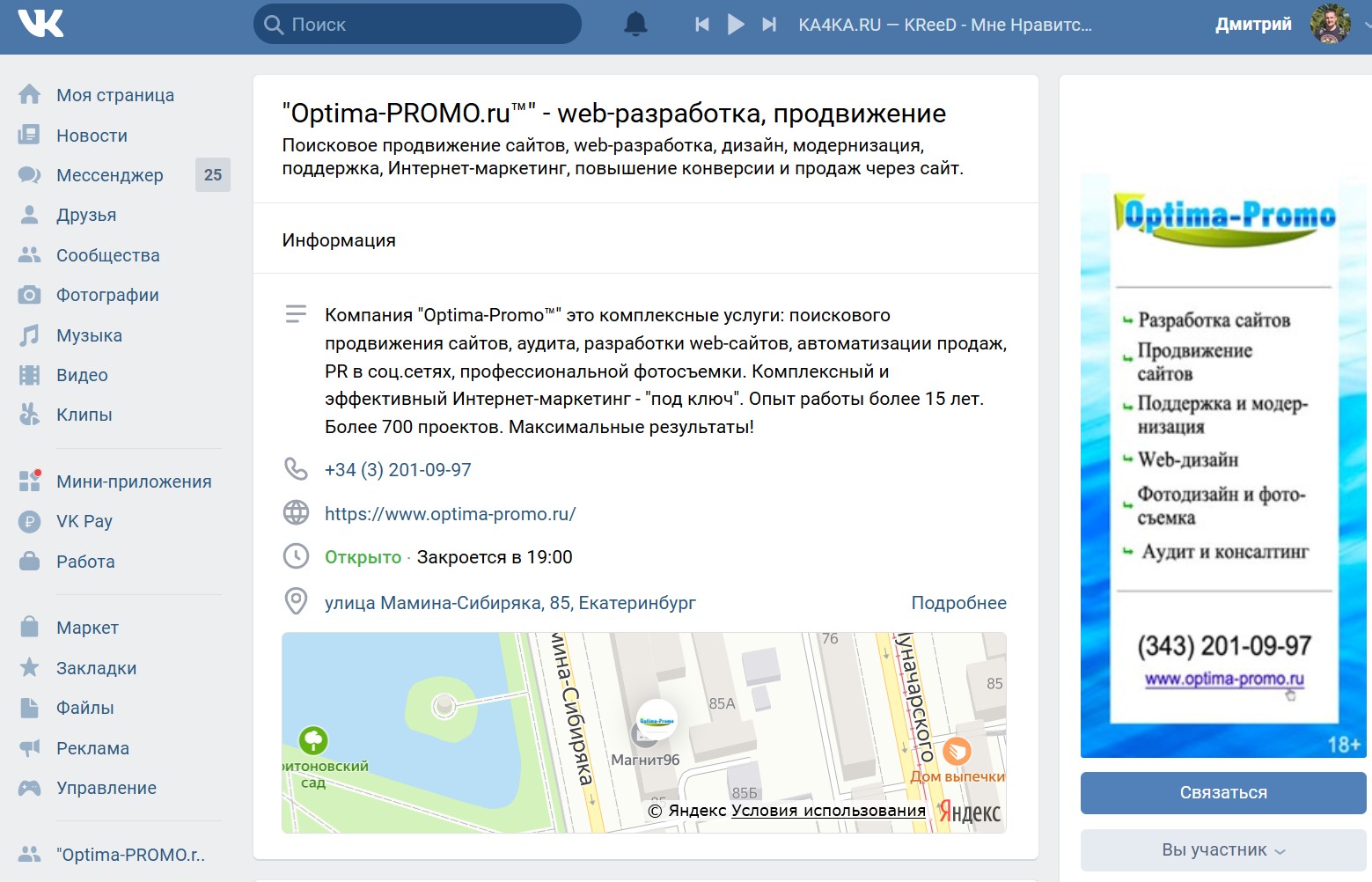
Task: Click the globe icon beside website link
Action: point(296,512)
